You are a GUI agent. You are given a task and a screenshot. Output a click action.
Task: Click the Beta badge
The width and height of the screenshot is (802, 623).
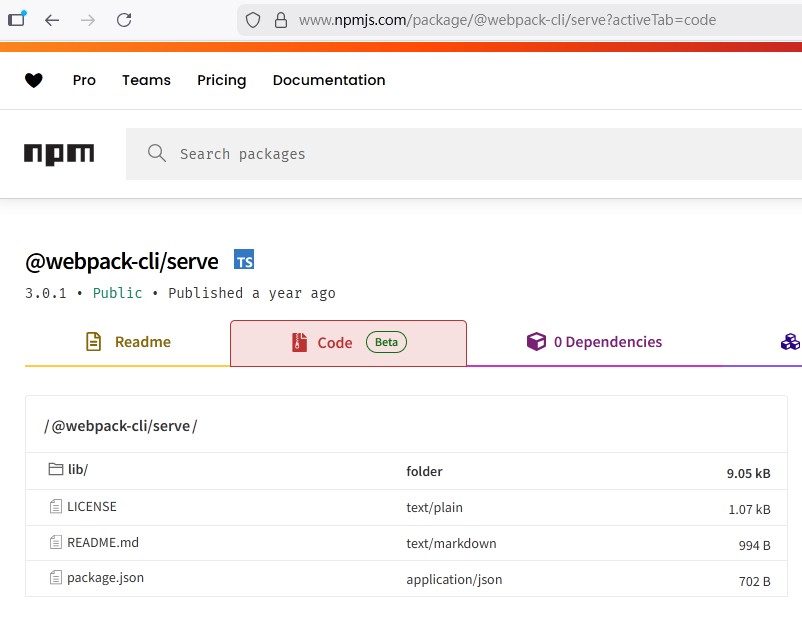(386, 342)
